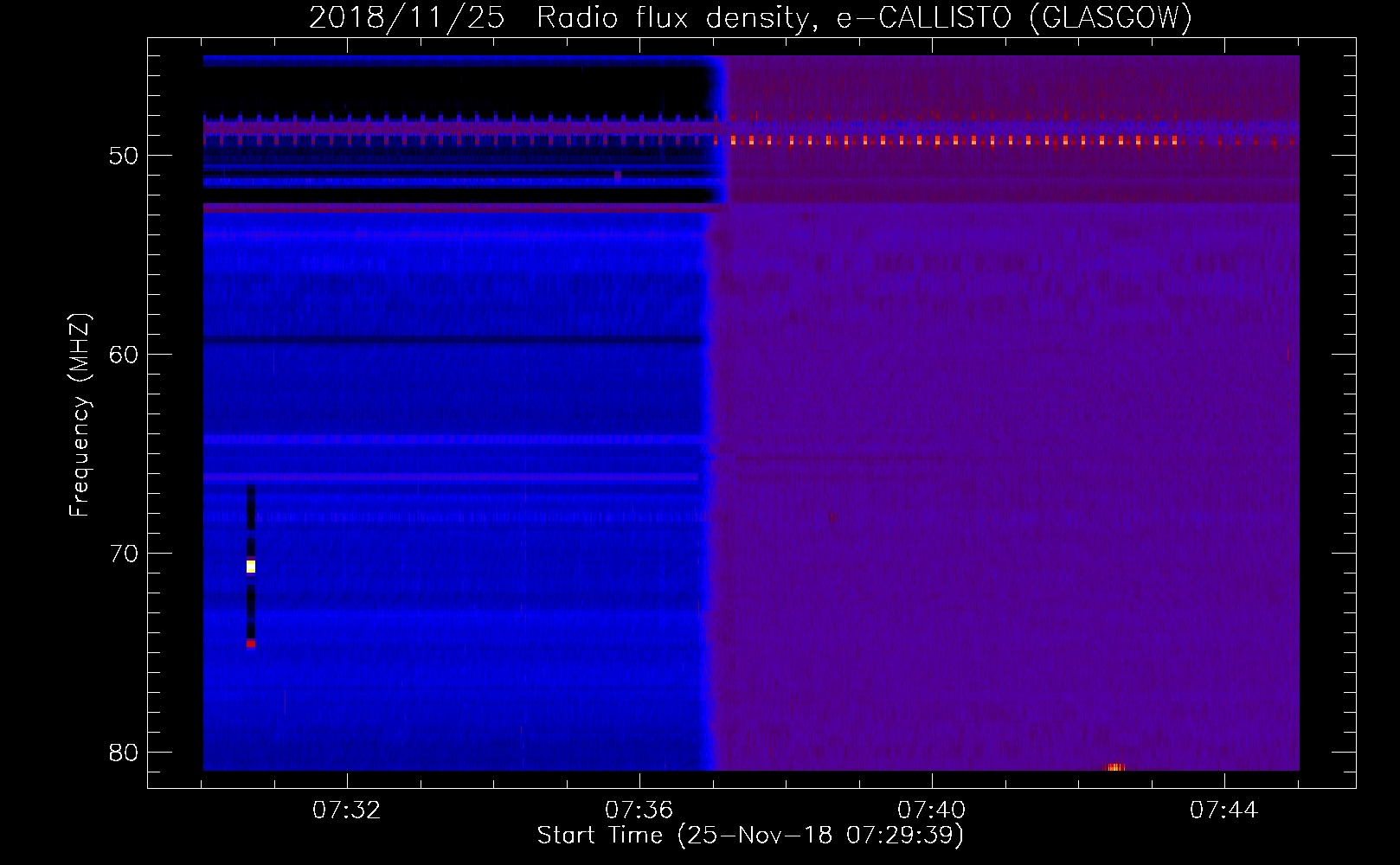This screenshot has height=865, width=1400.
Task: Click the 60 frequency tick label
Action: pyautogui.click(x=124, y=356)
